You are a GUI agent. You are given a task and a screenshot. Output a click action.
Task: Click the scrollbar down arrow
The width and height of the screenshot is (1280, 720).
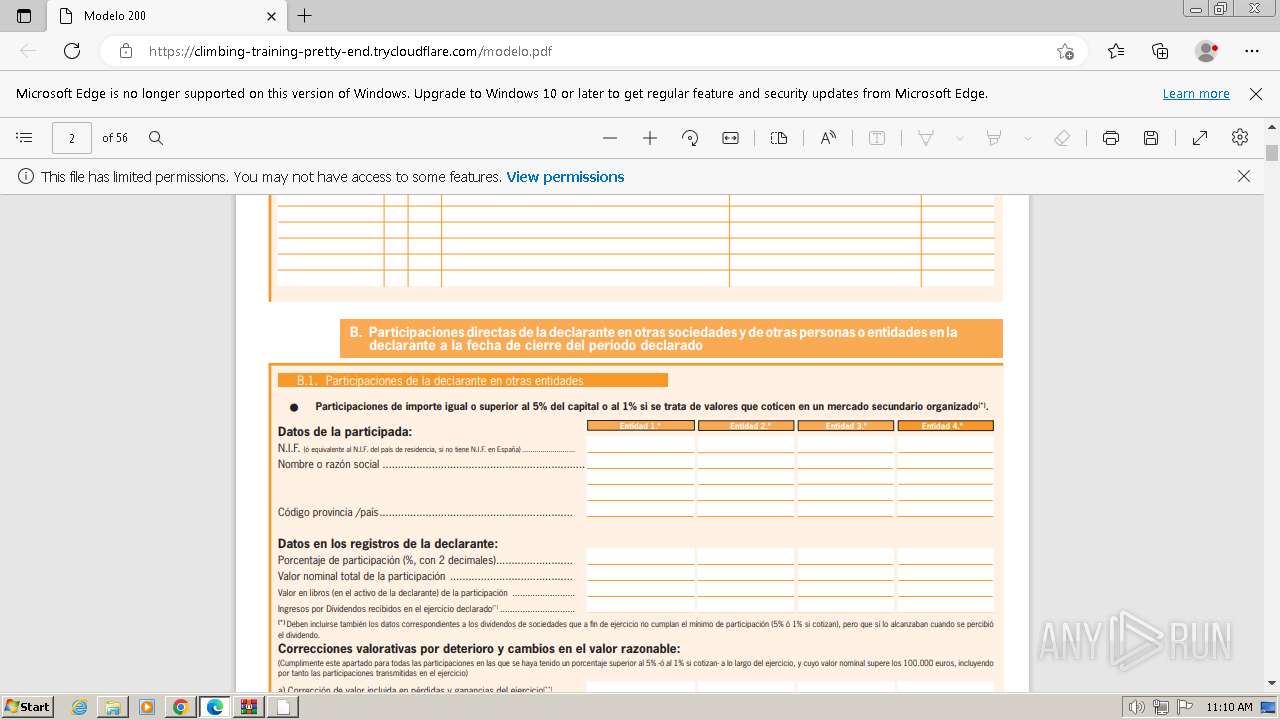coord(1272,683)
